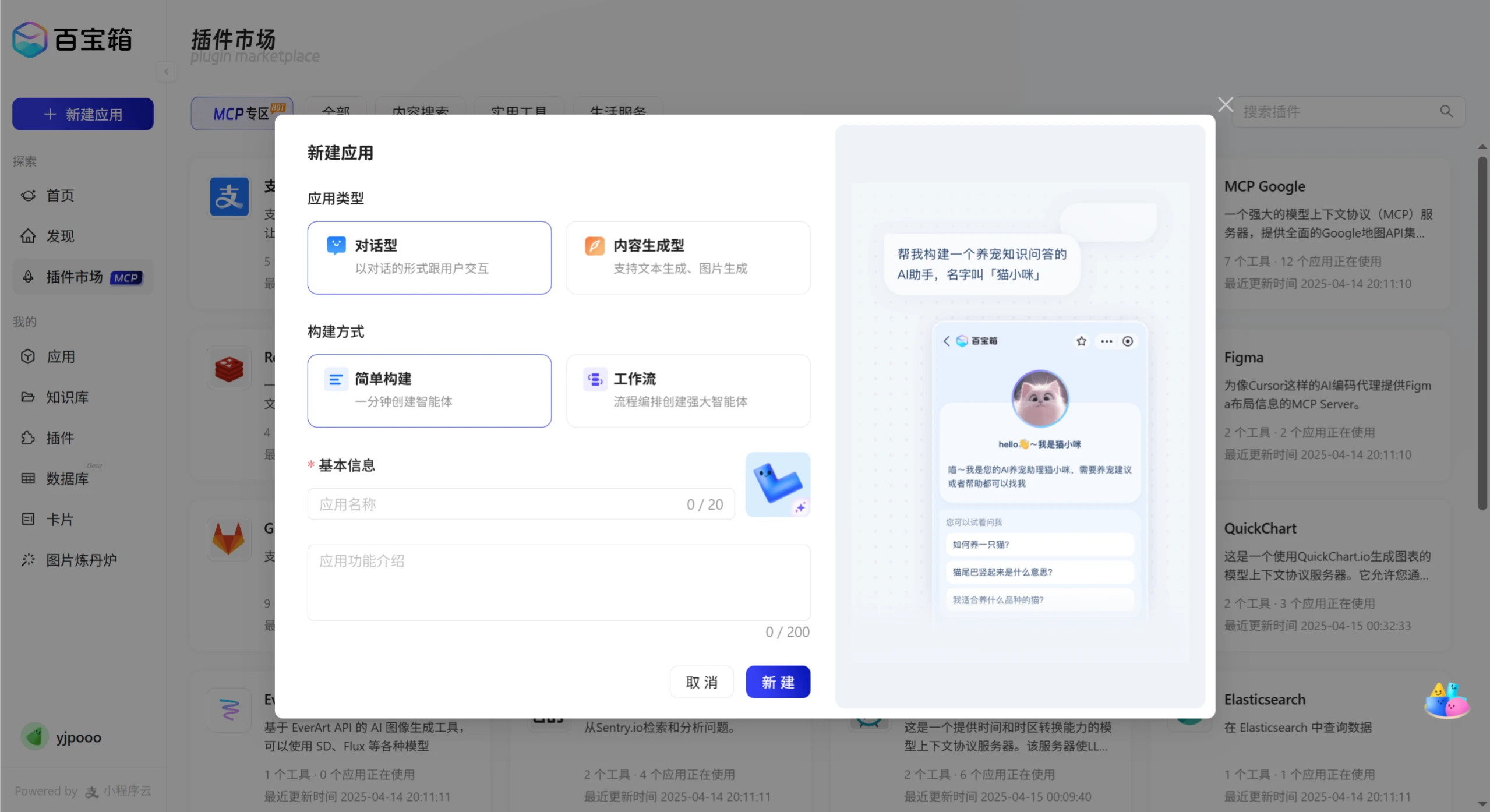Image resolution: width=1490 pixels, height=812 pixels.
Task: Open the 数据库 Beta section
Action: (66, 478)
